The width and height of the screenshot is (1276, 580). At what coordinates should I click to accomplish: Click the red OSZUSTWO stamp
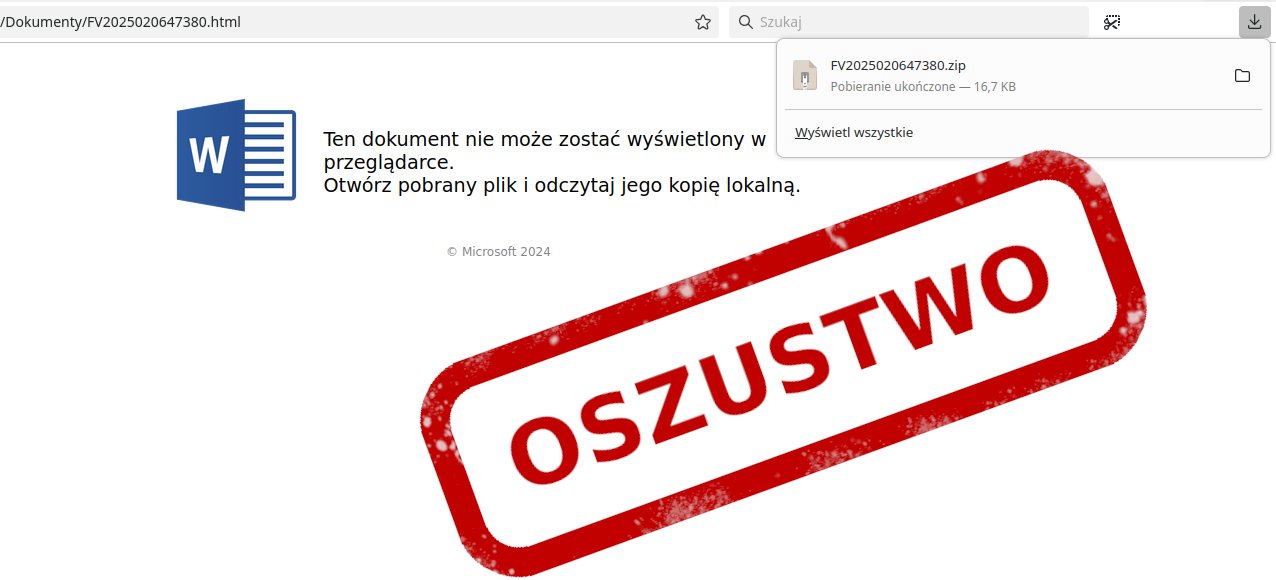(783, 365)
